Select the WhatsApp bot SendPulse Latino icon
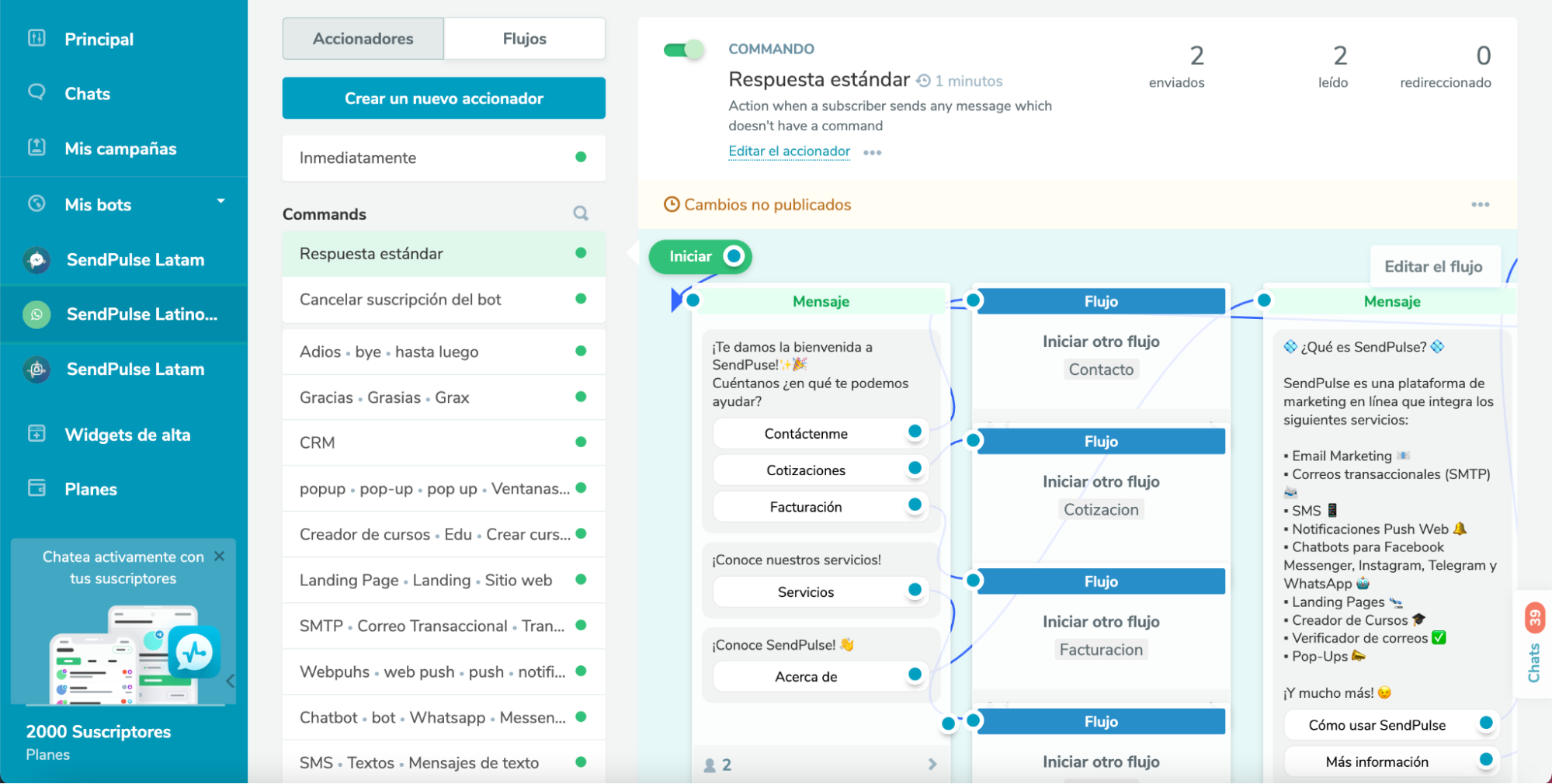1552x784 pixels. click(36, 314)
